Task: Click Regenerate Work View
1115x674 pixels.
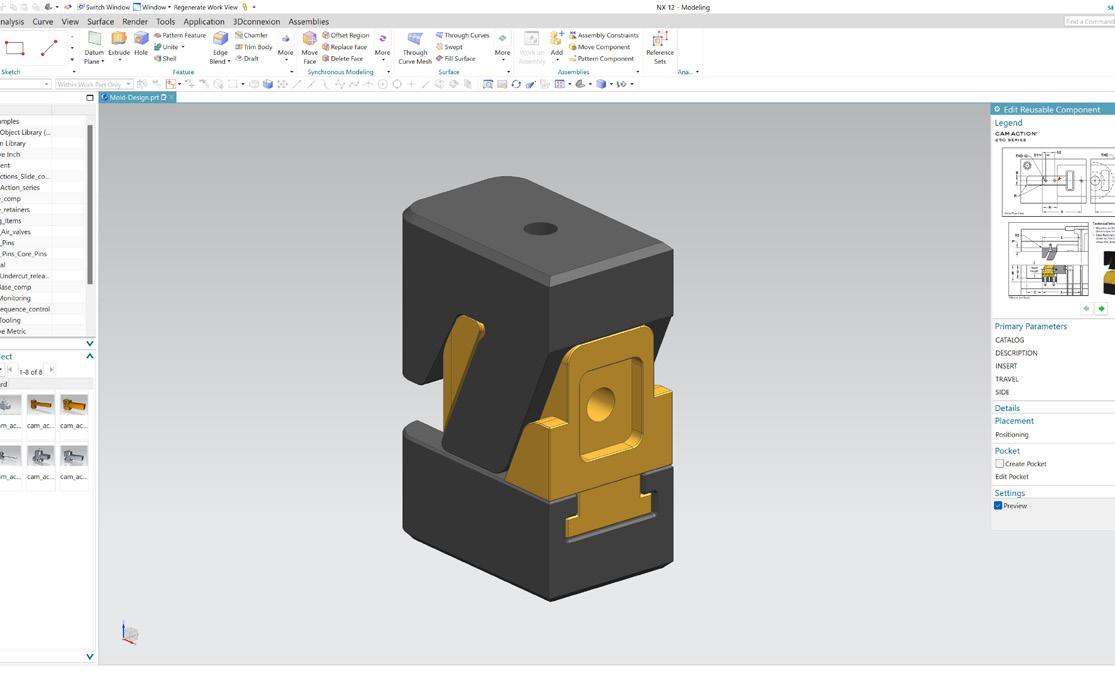Action: click(x=206, y=7)
